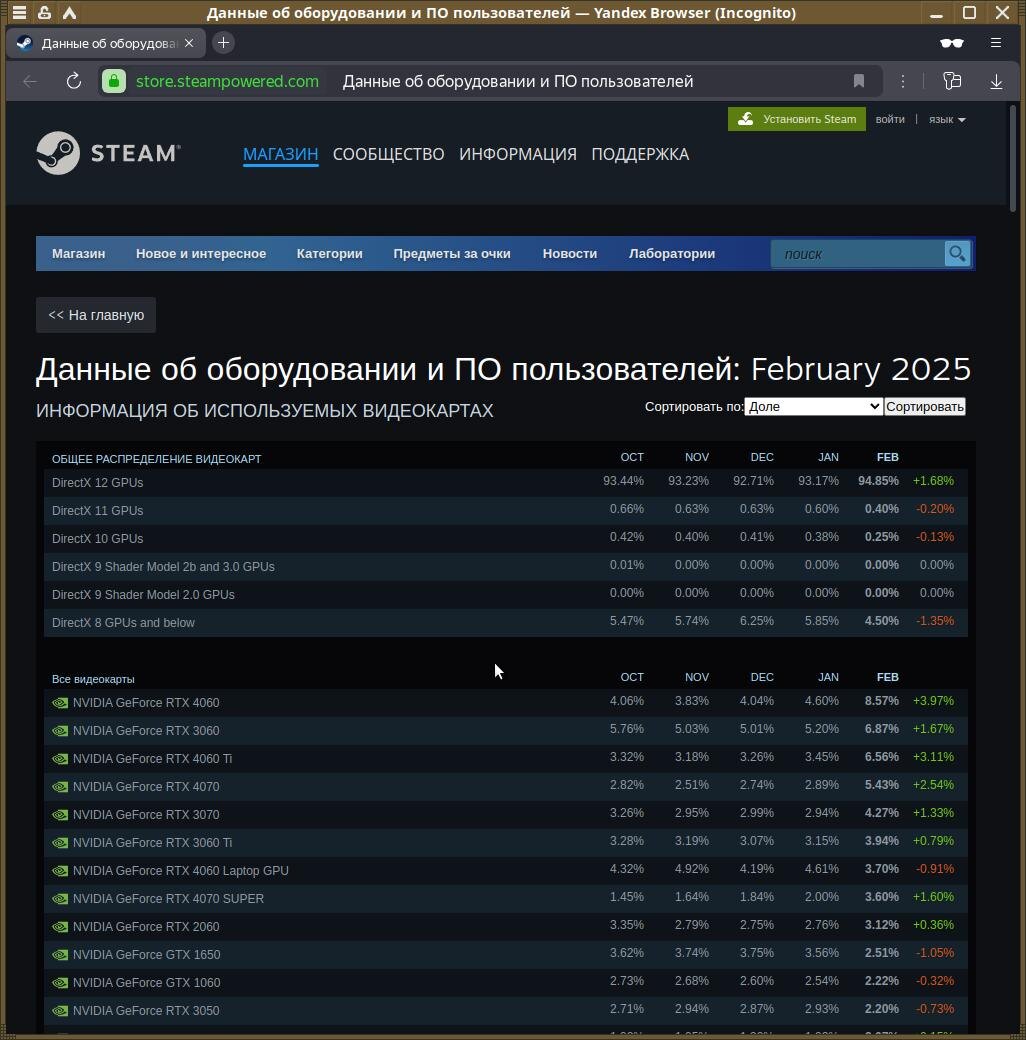This screenshot has height=1040, width=1026.
Task: Click the NVIDIA icon beside RTX 3060
Action: (60, 731)
